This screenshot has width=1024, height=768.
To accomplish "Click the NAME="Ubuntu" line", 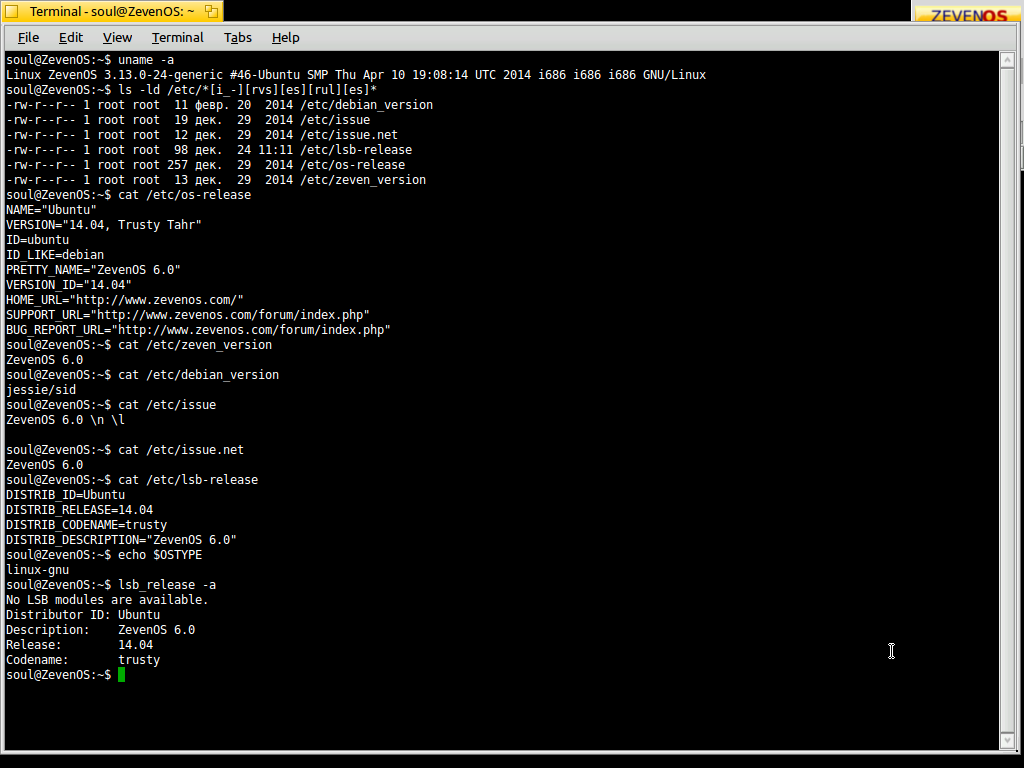I will pyautogui.click(x=52, y=210).
